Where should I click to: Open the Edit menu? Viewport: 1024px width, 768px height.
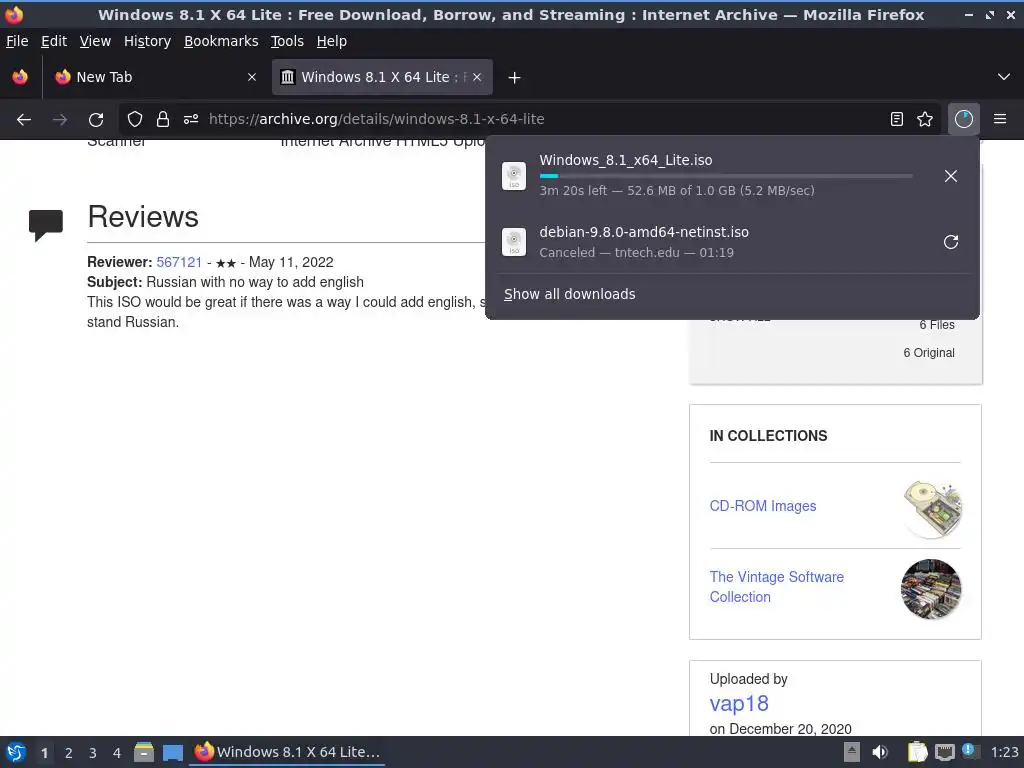(54, 41)
